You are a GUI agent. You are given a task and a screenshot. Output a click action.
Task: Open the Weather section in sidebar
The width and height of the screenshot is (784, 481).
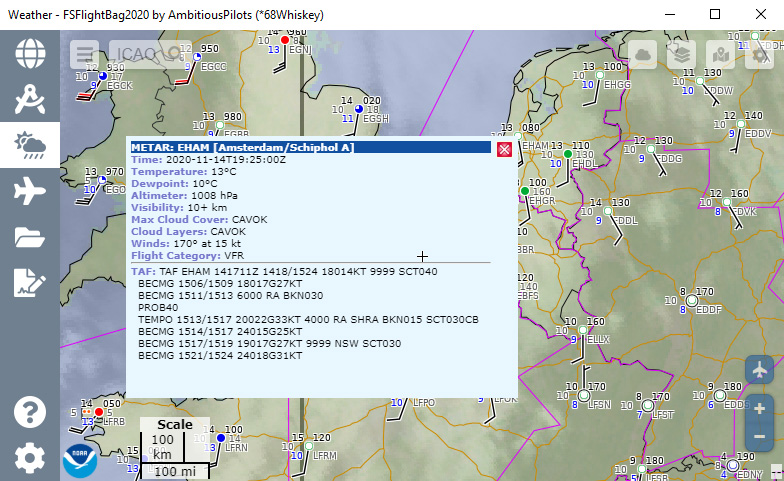(x=30, y=145)
